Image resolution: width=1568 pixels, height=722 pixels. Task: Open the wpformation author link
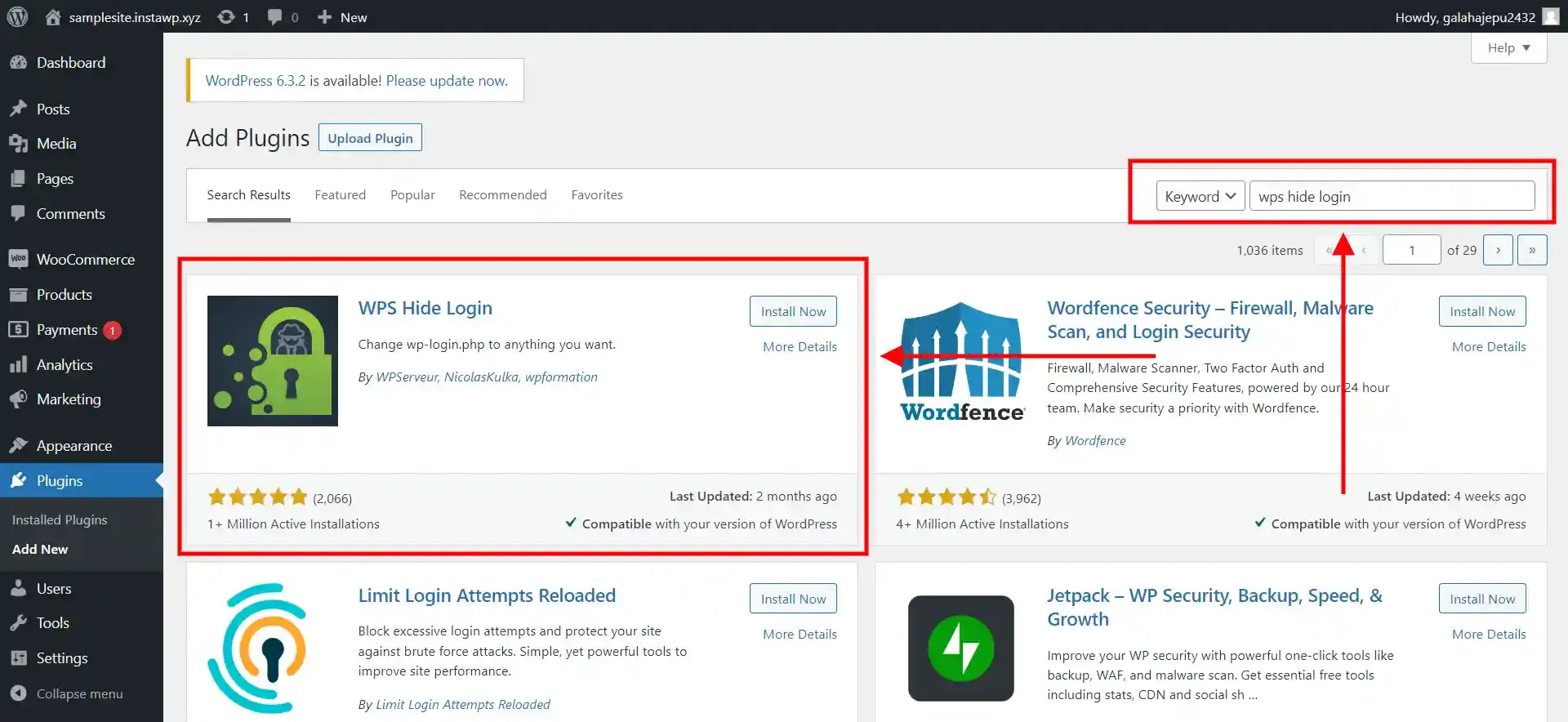[561, 377]
